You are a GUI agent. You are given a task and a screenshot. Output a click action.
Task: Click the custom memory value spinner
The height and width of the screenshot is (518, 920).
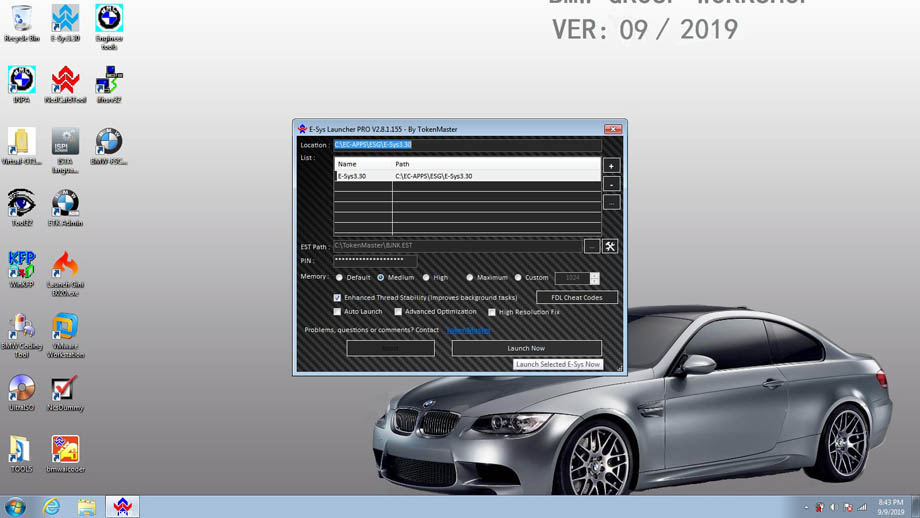(x=594, y=278)
